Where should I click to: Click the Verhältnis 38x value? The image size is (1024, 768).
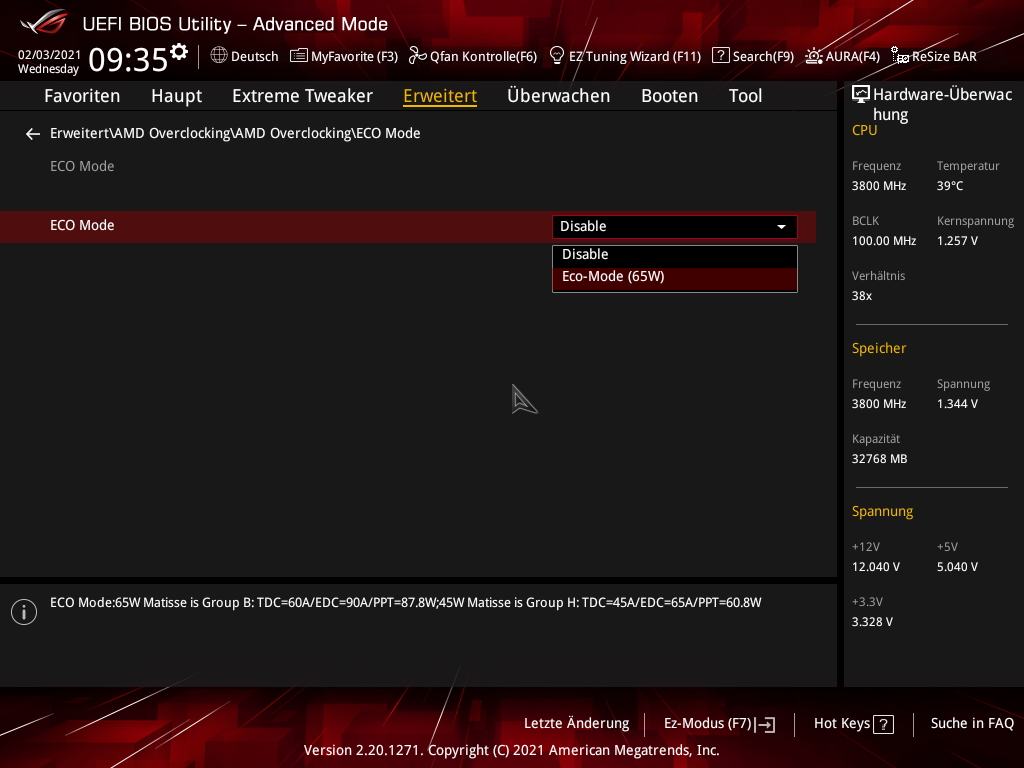click(x=861, y=296)
